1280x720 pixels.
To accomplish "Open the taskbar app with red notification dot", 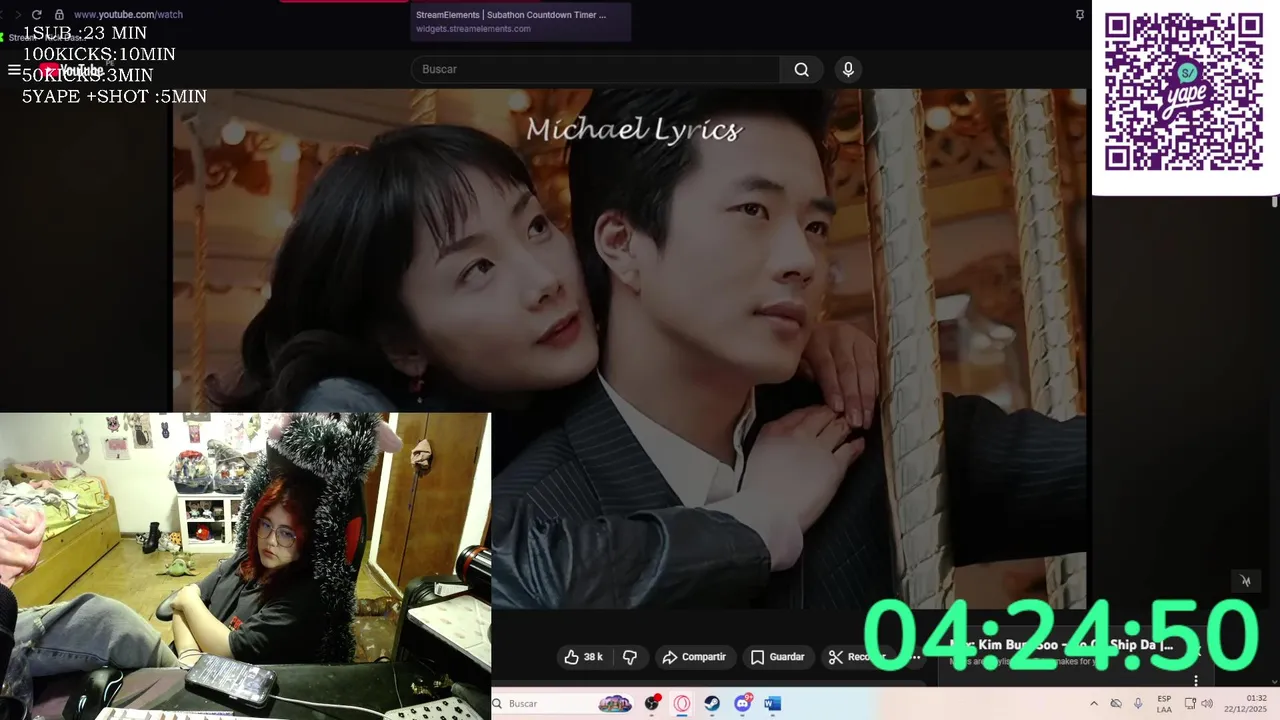I will pos(653,704).
